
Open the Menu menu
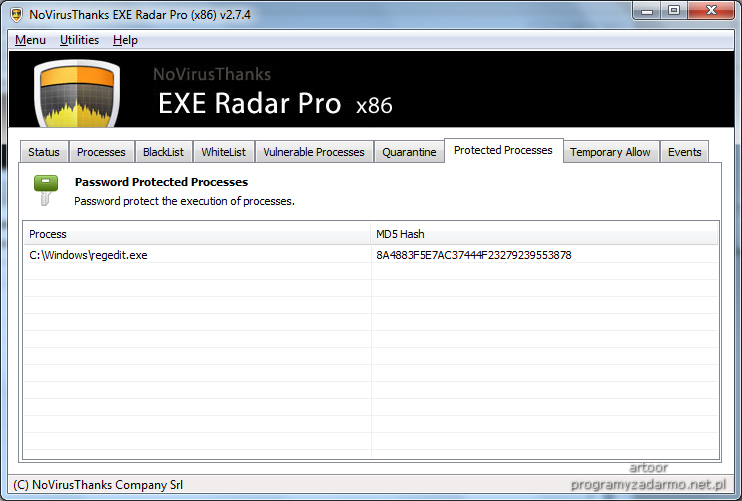point(30,40)
